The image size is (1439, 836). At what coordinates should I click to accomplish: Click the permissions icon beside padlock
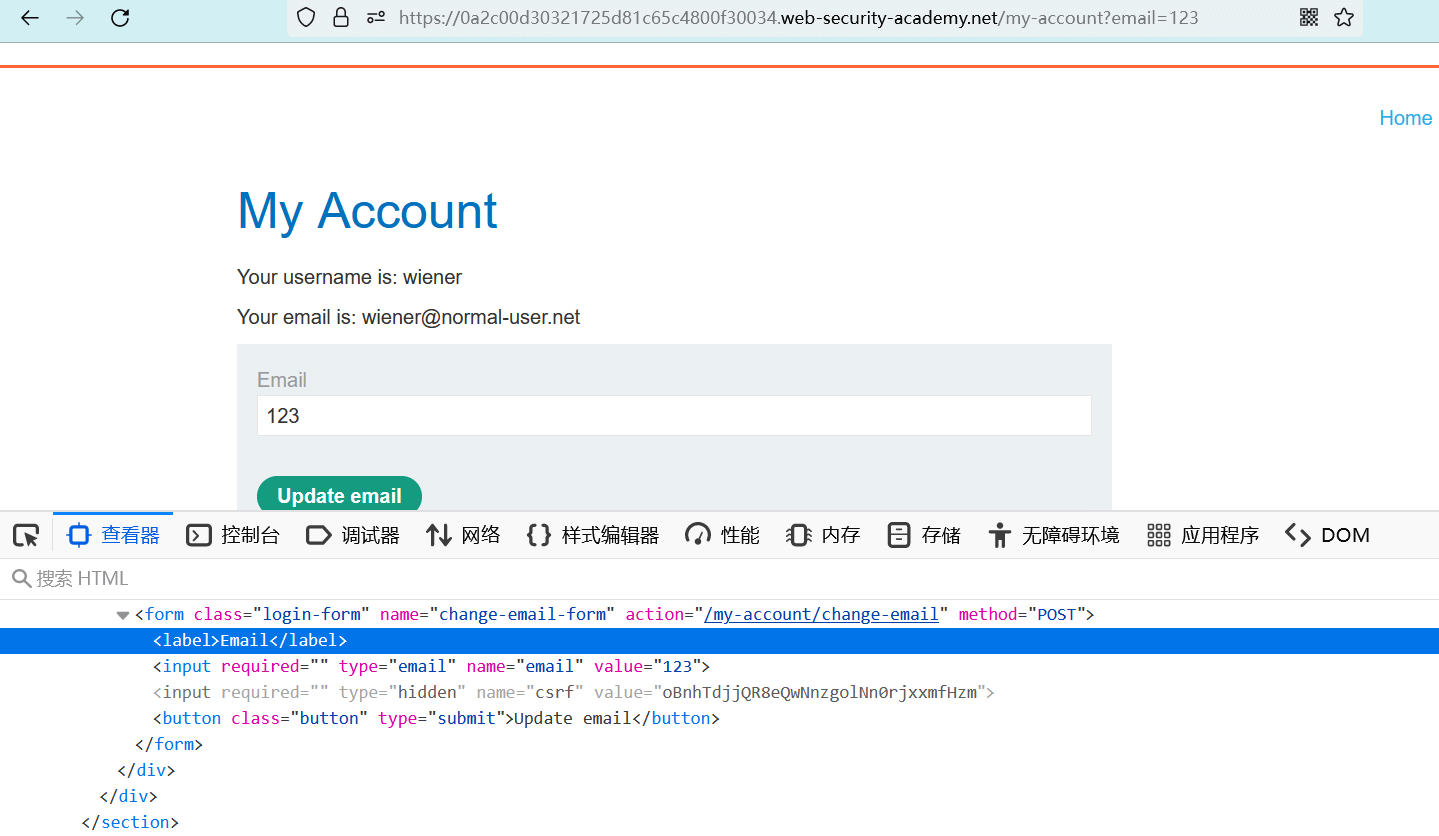click(375, 17)
